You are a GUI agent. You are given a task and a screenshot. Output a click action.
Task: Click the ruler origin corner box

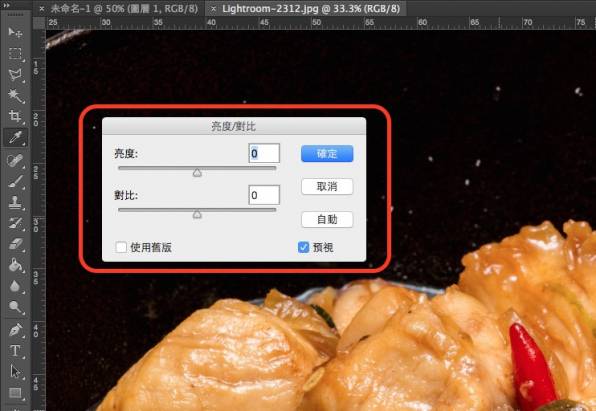[39, 23]
